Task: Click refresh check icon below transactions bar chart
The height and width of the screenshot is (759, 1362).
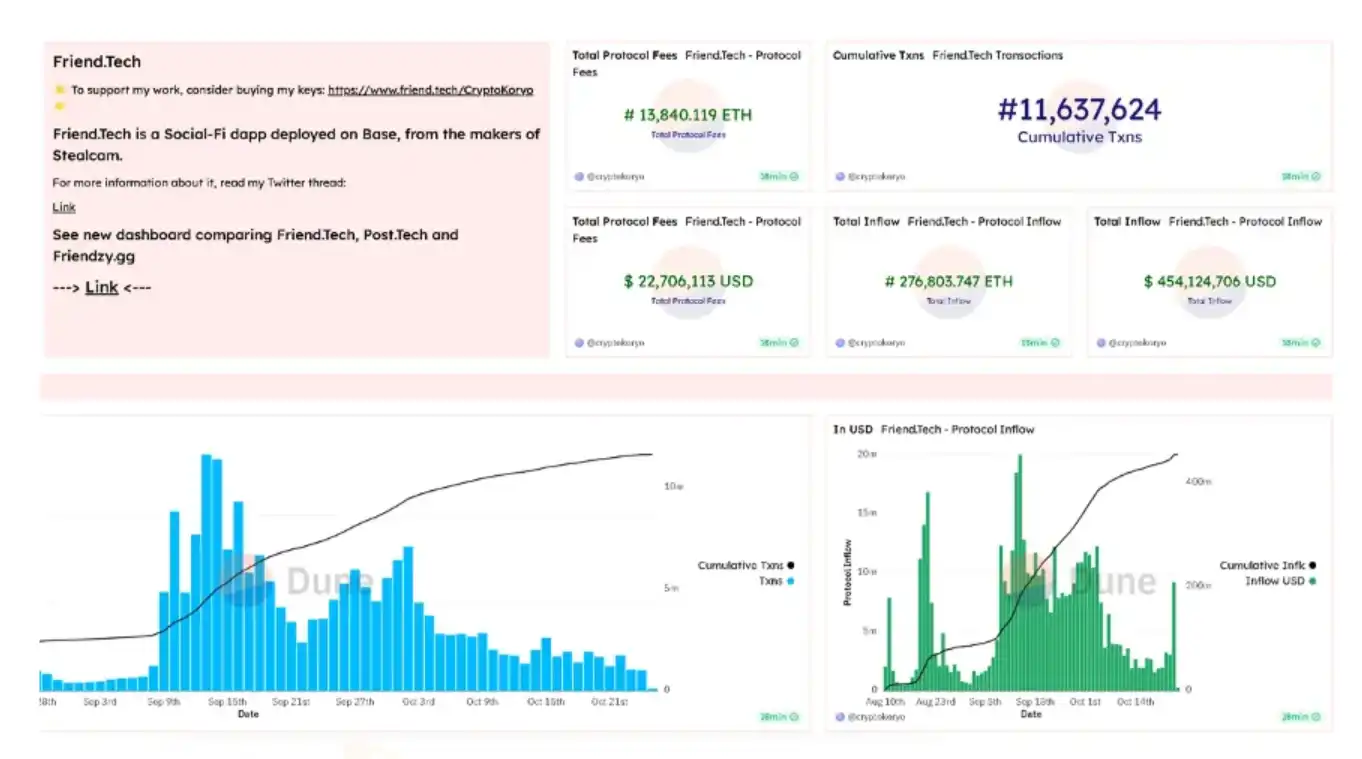Action: [x=794, y=717]
